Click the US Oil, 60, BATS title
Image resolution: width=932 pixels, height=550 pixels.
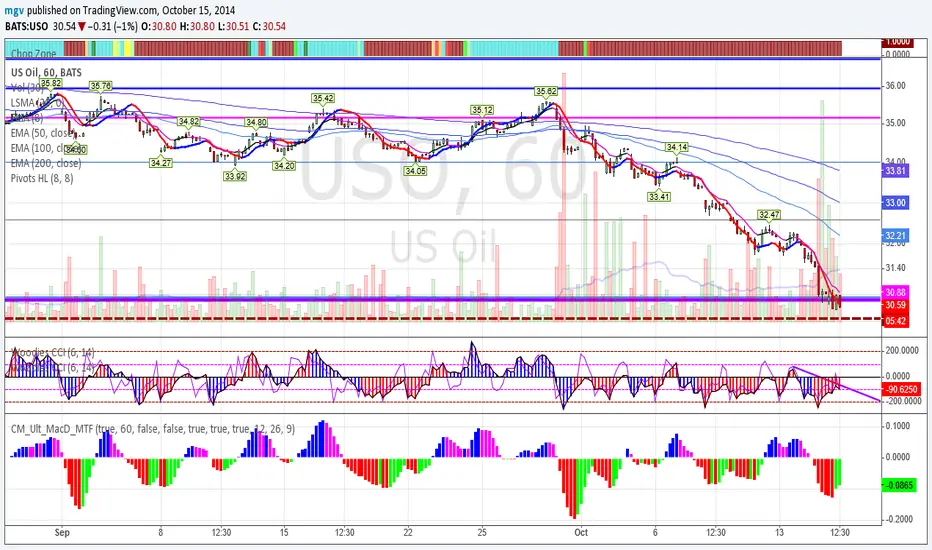46,73
